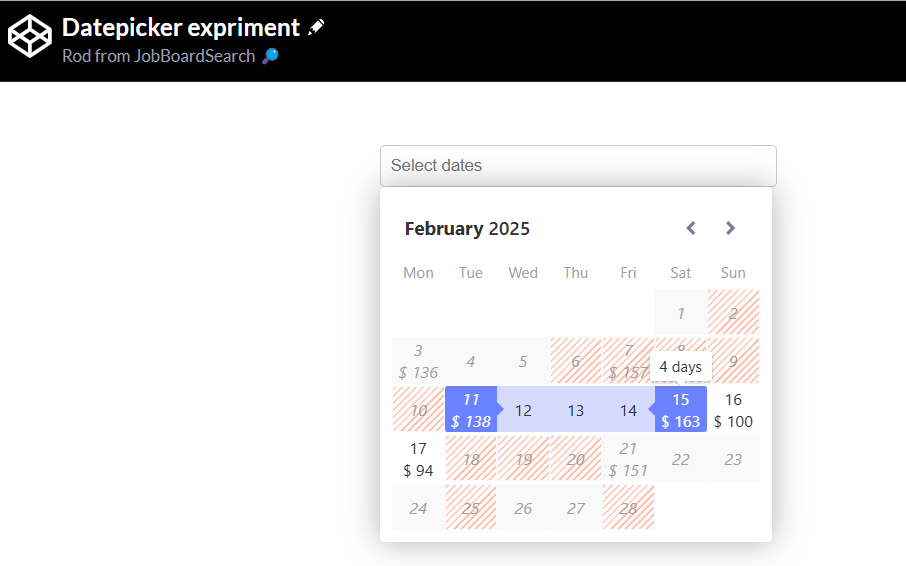Select February 17 priced $94
The image size is (906, 566).
click(x=418, y=459)
